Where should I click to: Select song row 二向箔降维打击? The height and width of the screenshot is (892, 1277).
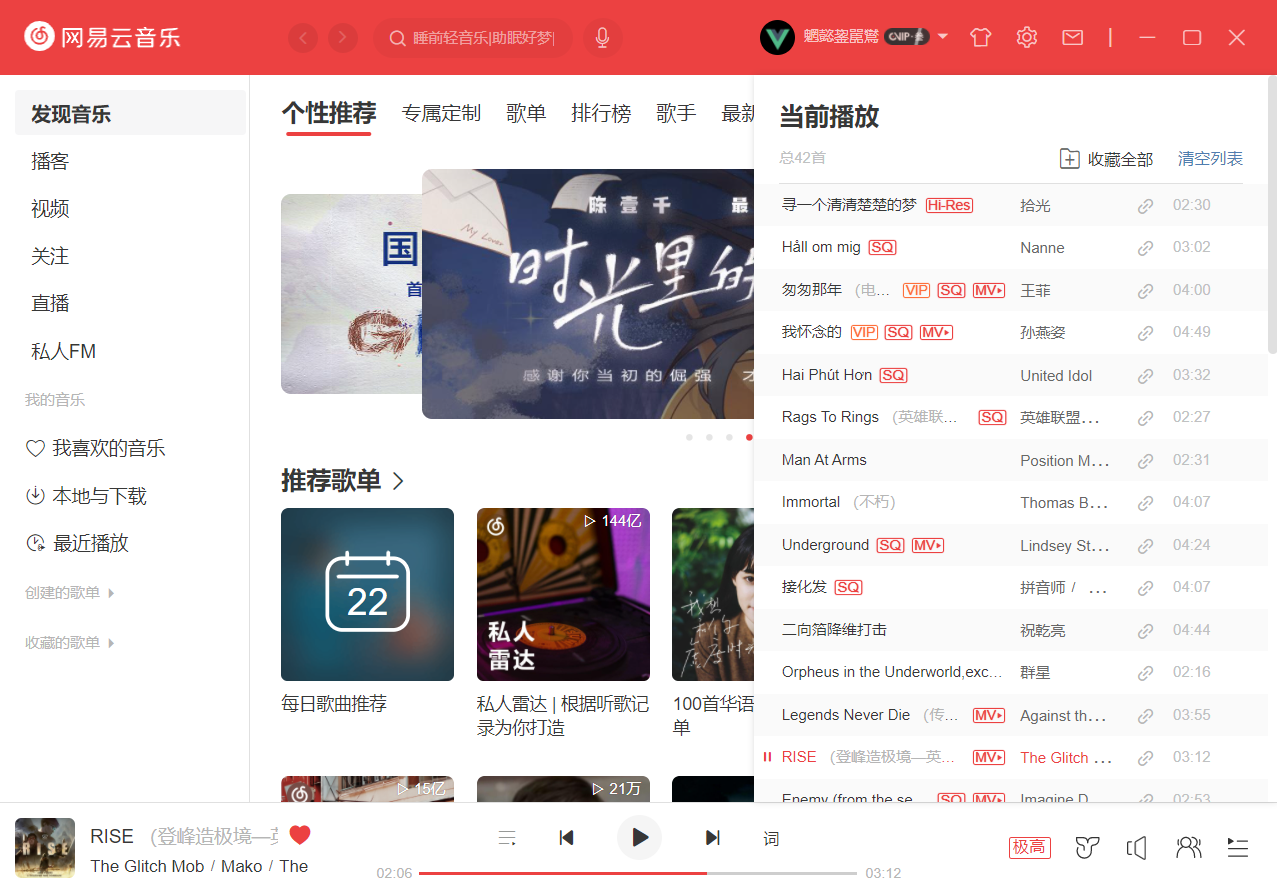coord(1010,630)
